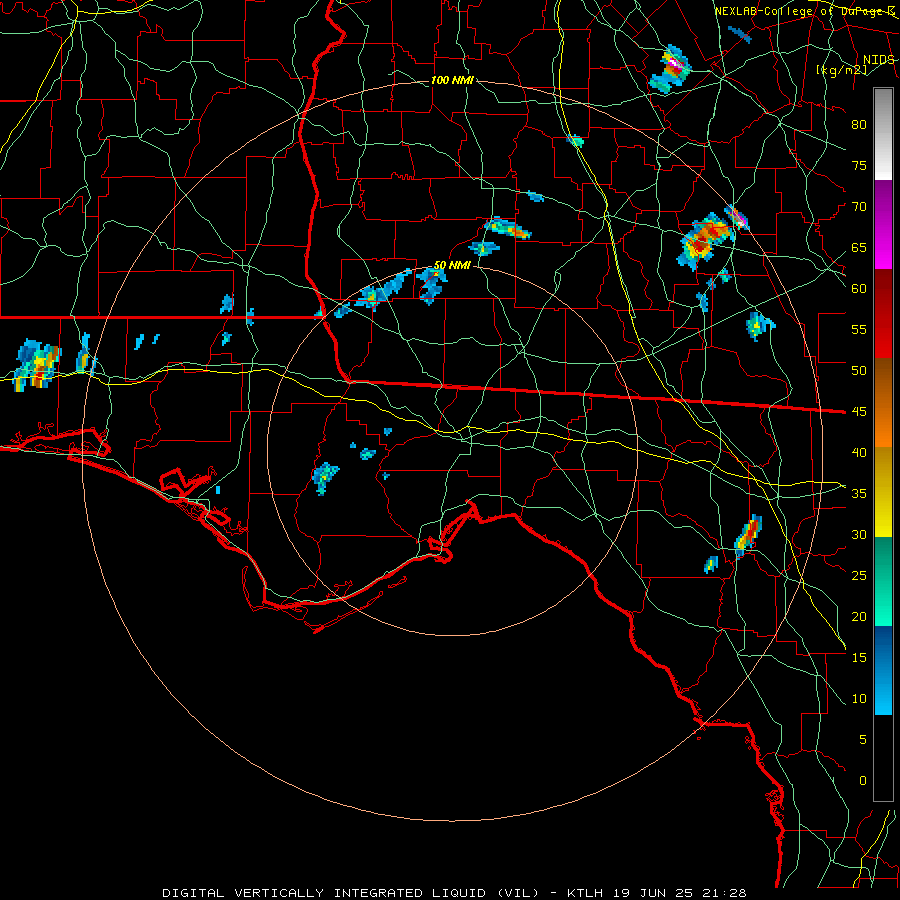Click the scale value 30
The image size is (900, 900).
(x=859, y=534)
